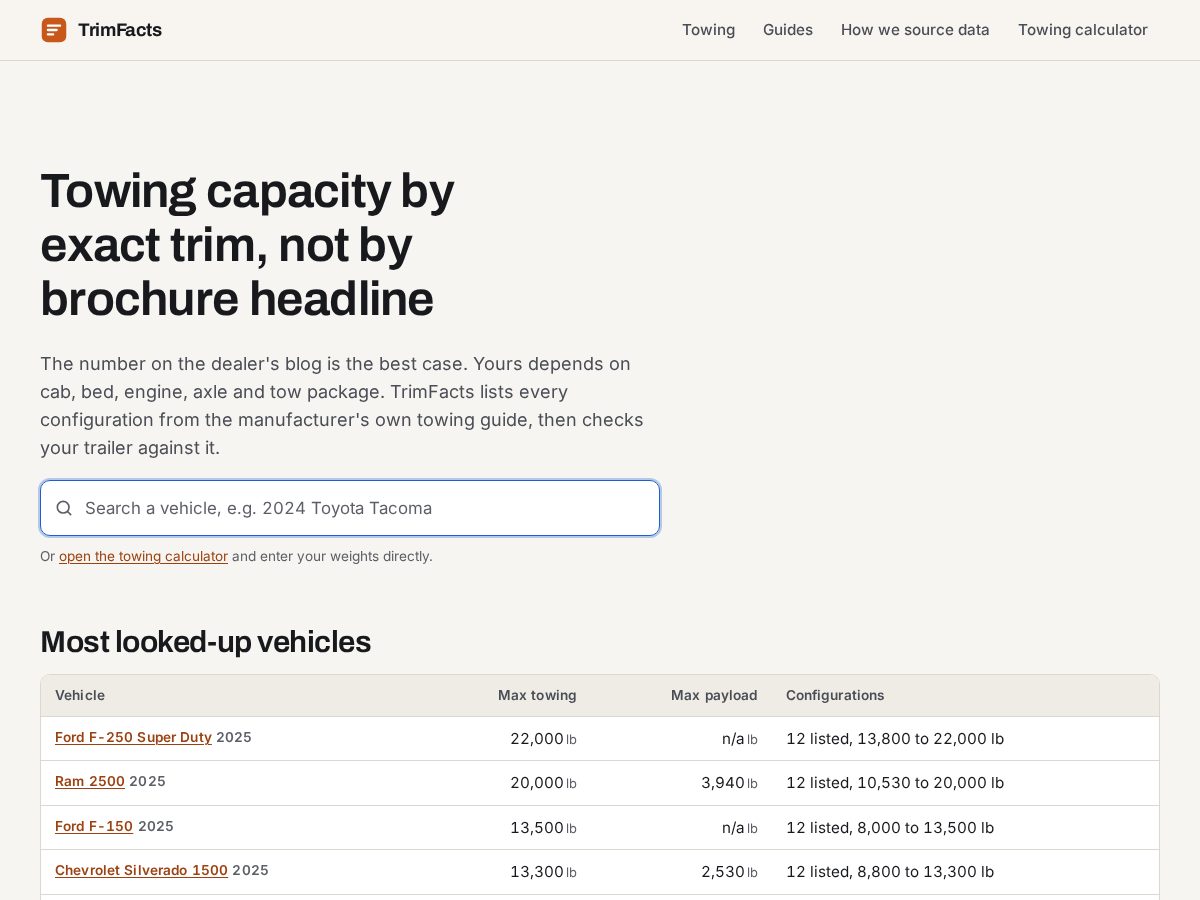Open the Ford F-250 Super Duty link
Viewport: 1200px width, 900px height.
(133, 737)
